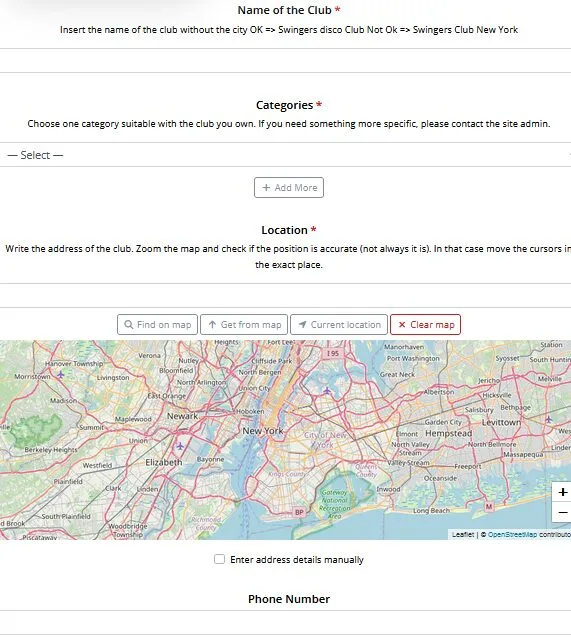
Task: Click the Newark airport plane icon
Action: [180, 446]
